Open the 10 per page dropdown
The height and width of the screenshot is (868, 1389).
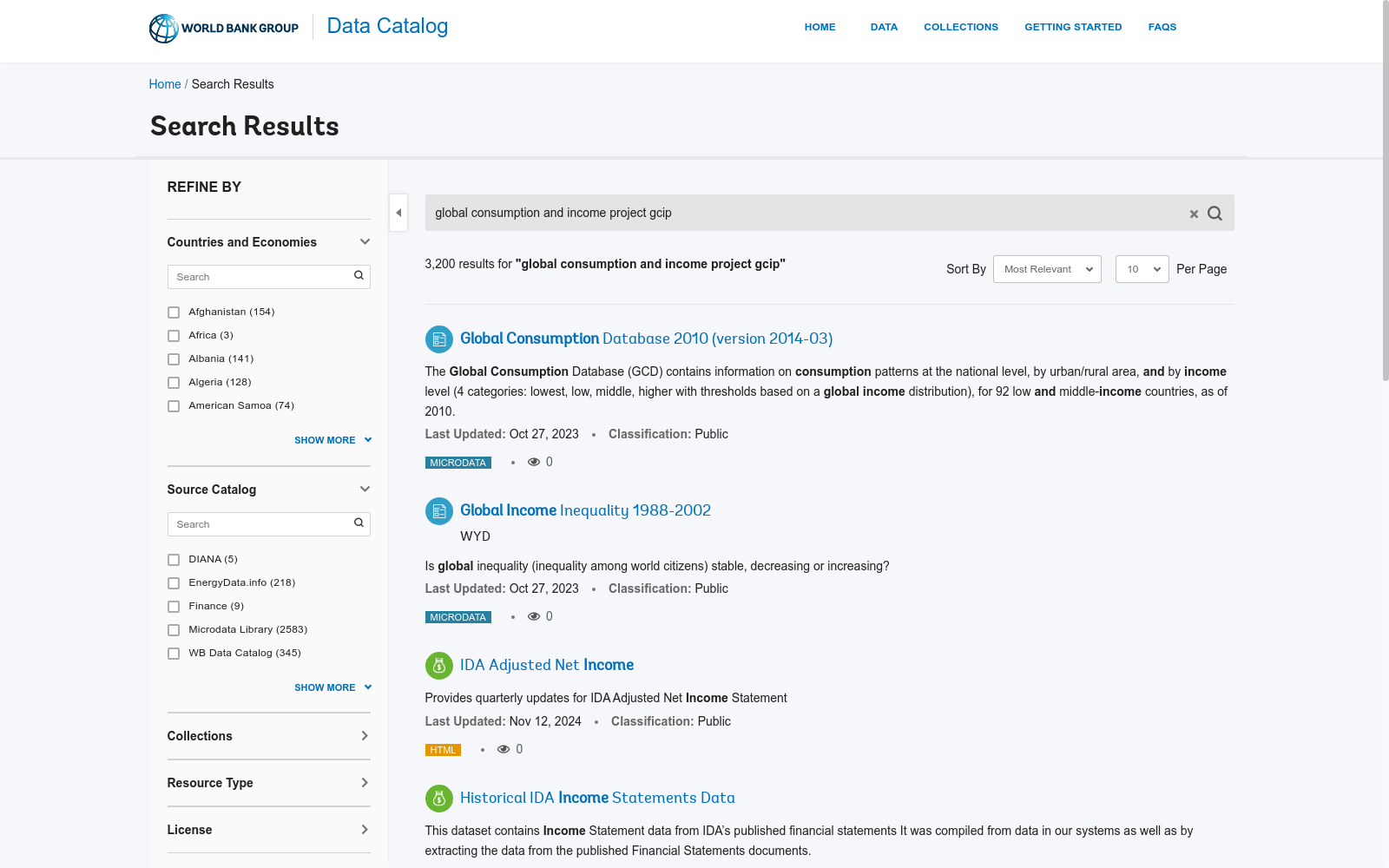[x=1142, y=269]
